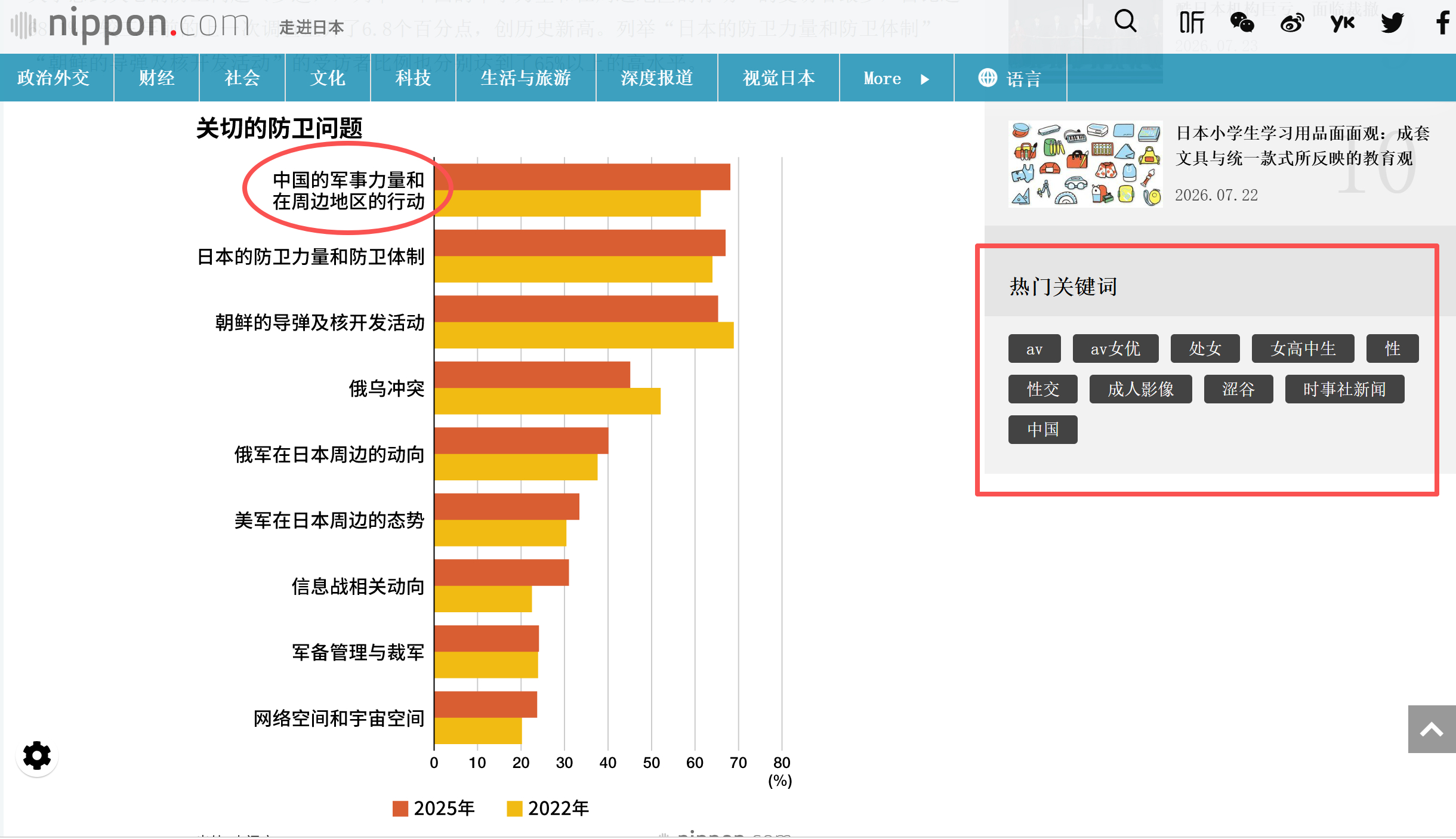Click the 热门关键词 heading
Image resolution: width=1456 pixels, height=839 pixels.
point(1063,286)
